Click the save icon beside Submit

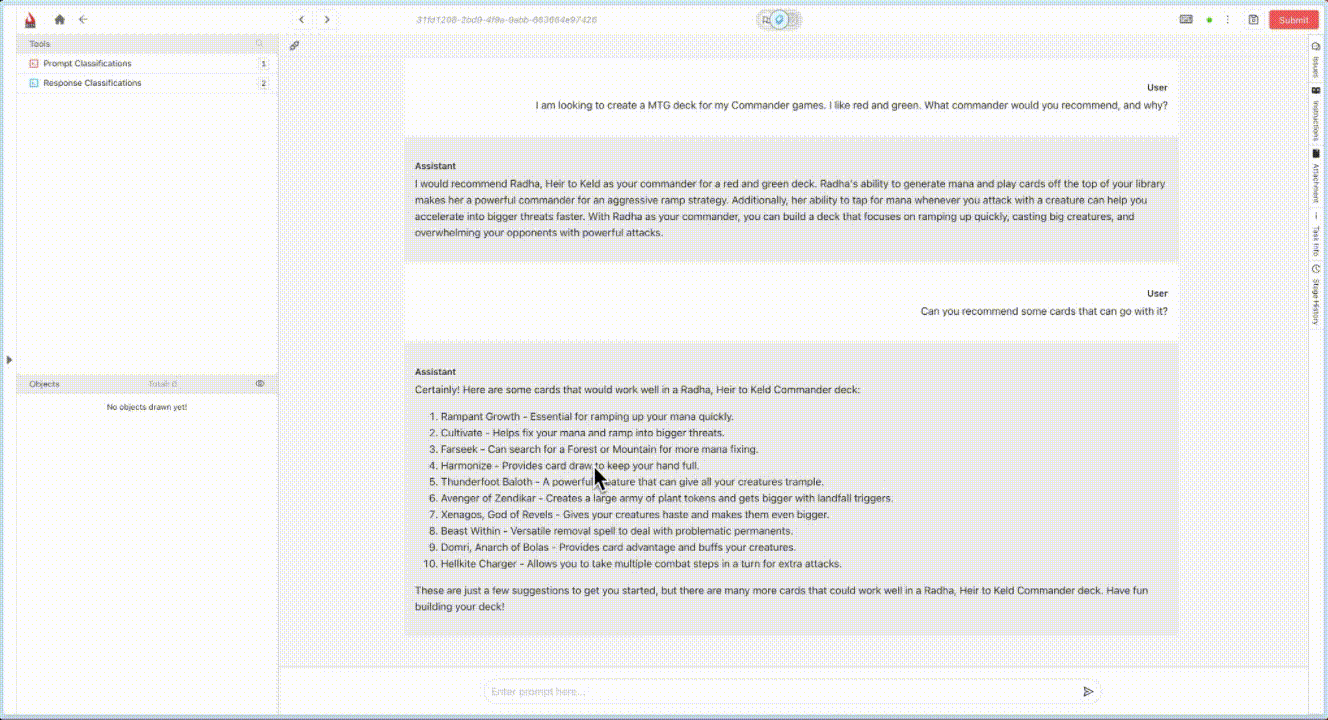tap(1253, 20)
